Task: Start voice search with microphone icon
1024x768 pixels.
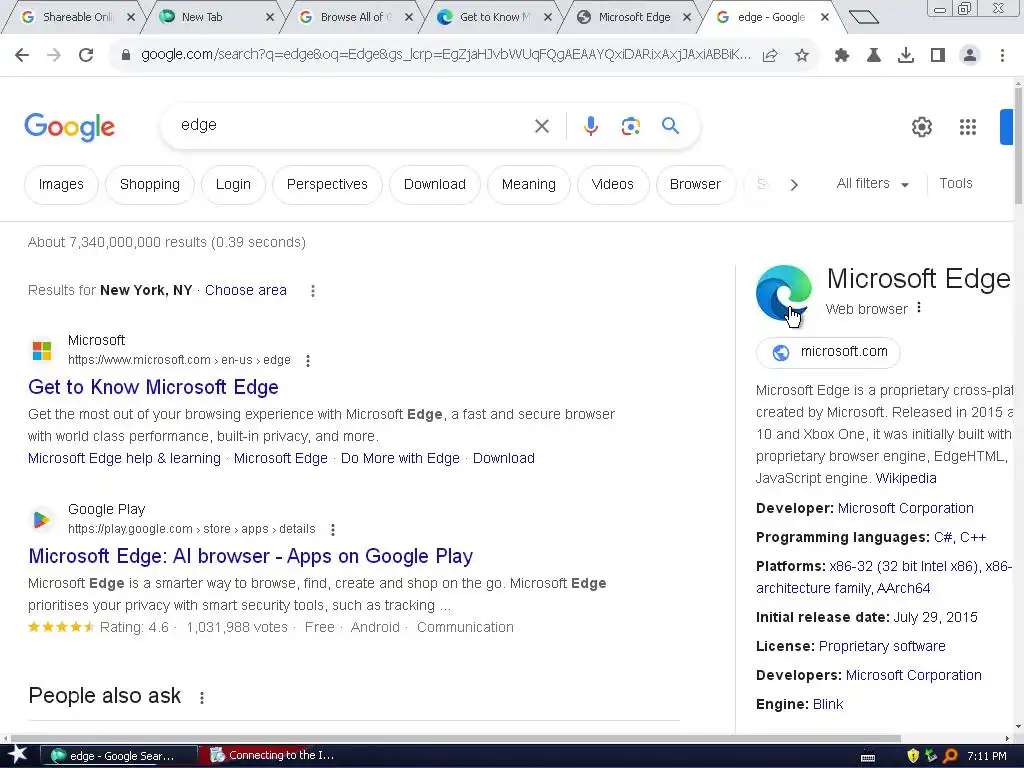Action: 591,125
